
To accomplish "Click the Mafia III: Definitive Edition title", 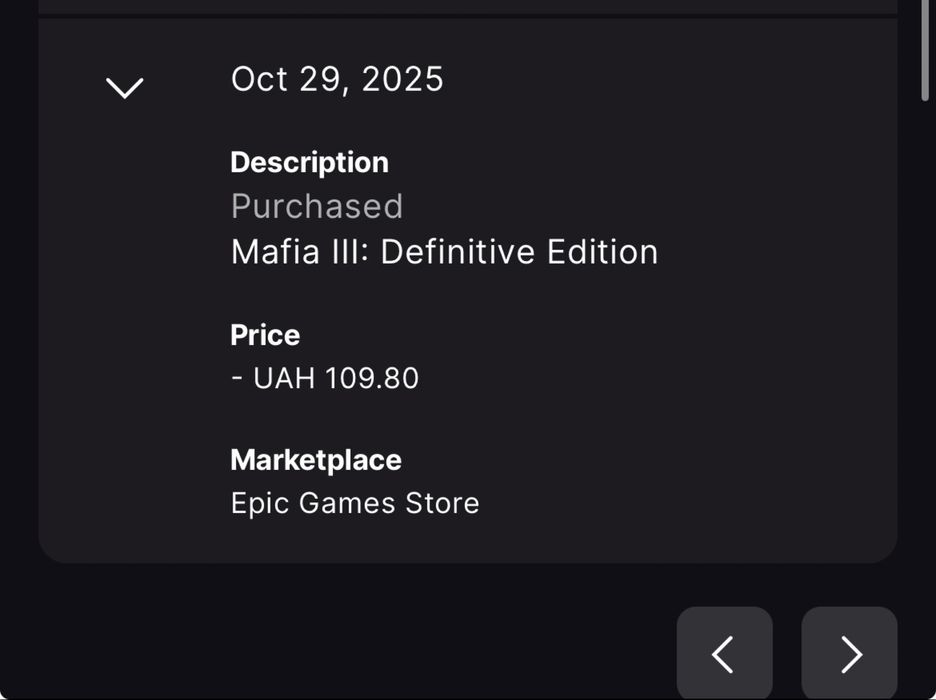I will (x=444, y=252).
